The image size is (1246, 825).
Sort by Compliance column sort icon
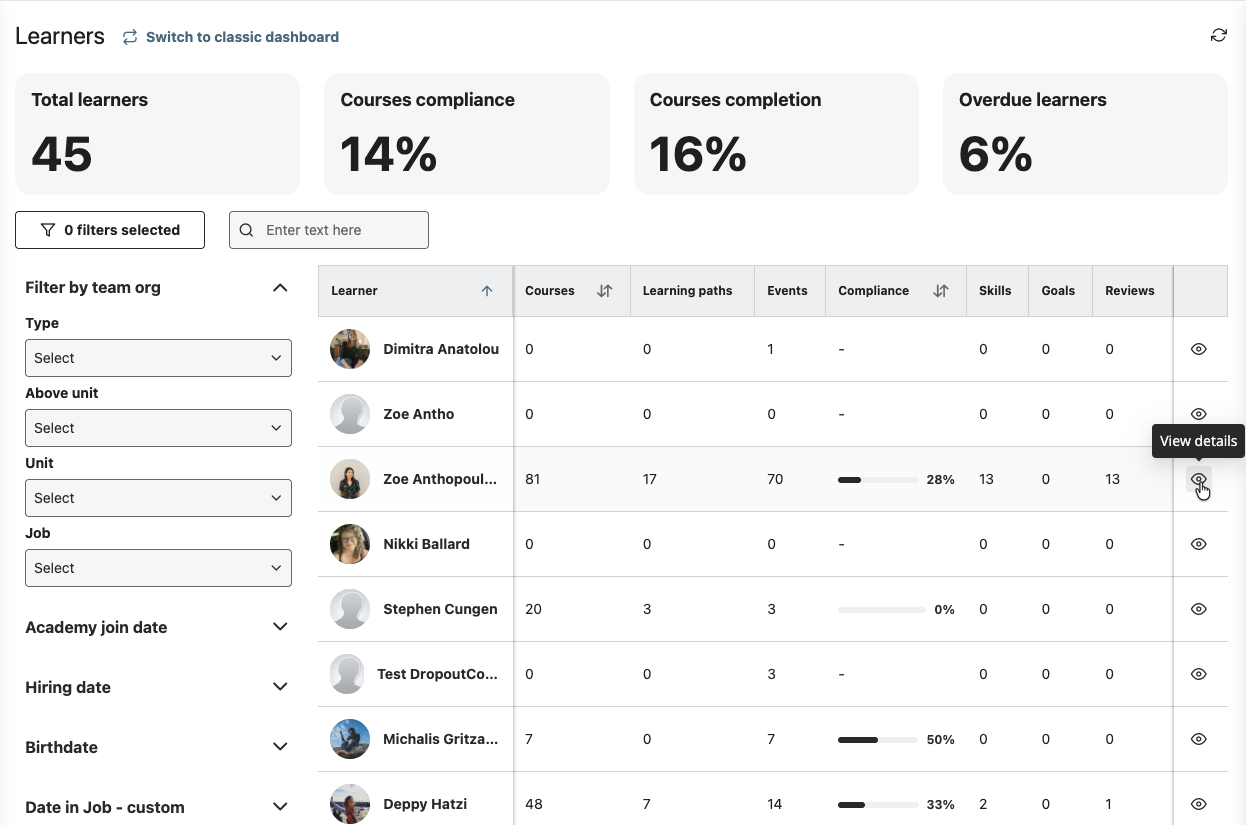(x=940, y=291)
